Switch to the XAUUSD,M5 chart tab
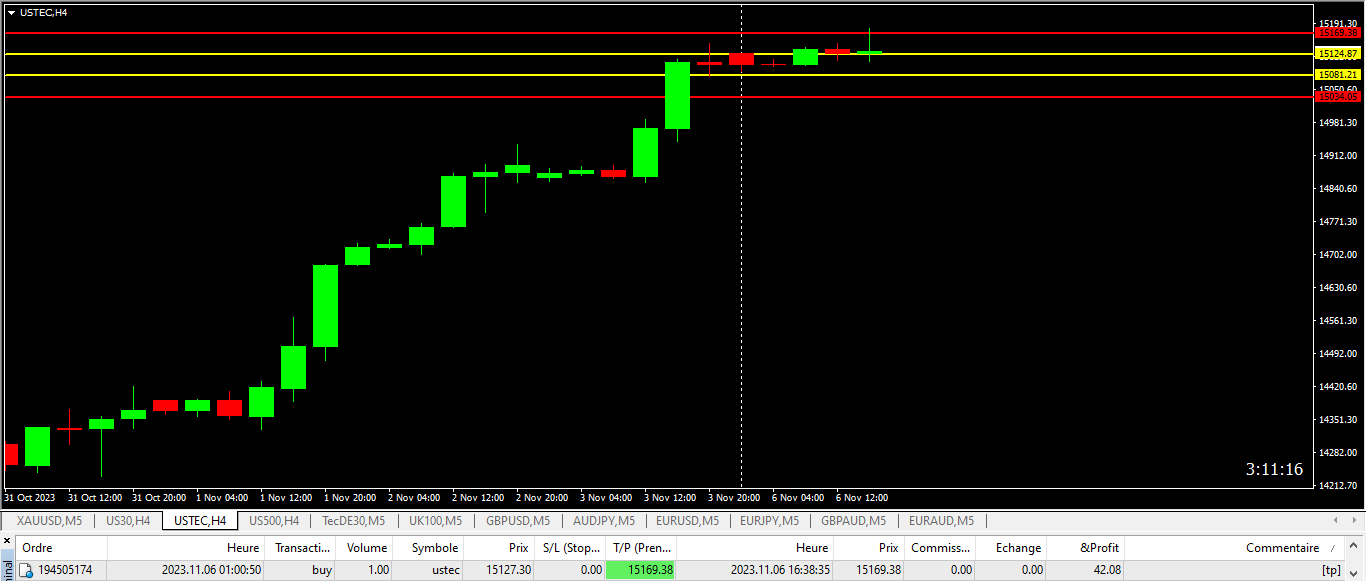The width and height of the screenshot is (1366, 581). (49, 521)
